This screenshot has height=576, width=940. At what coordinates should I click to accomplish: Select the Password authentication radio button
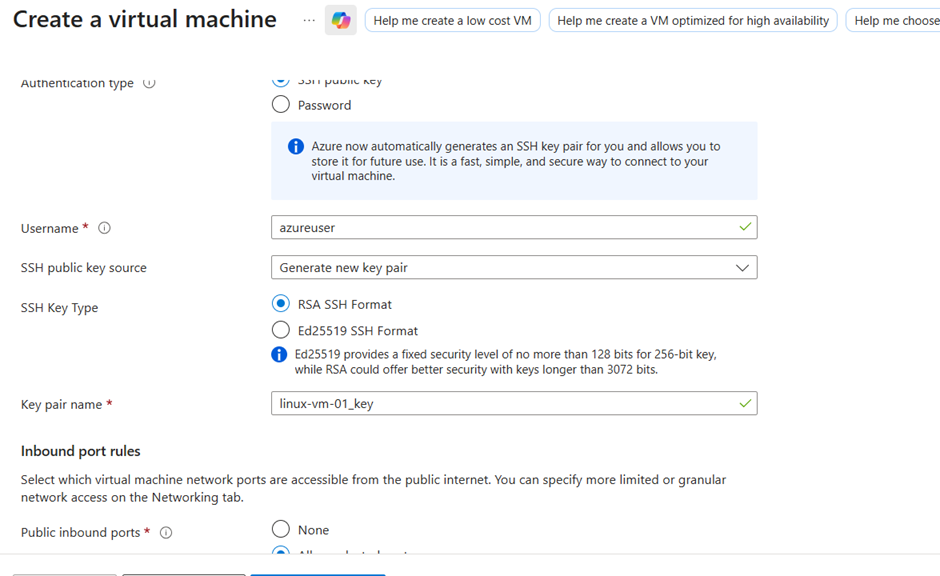click(x=281, y=104)
